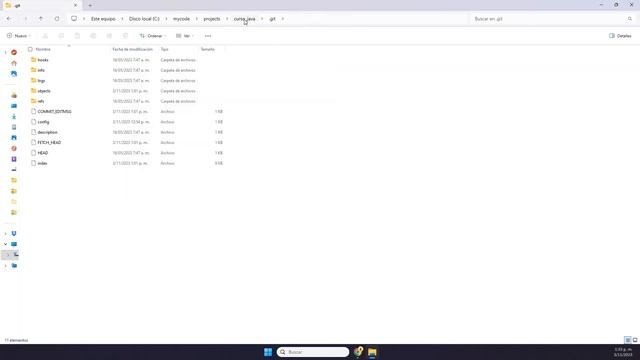Select the description file

click(x=47, y=132)
